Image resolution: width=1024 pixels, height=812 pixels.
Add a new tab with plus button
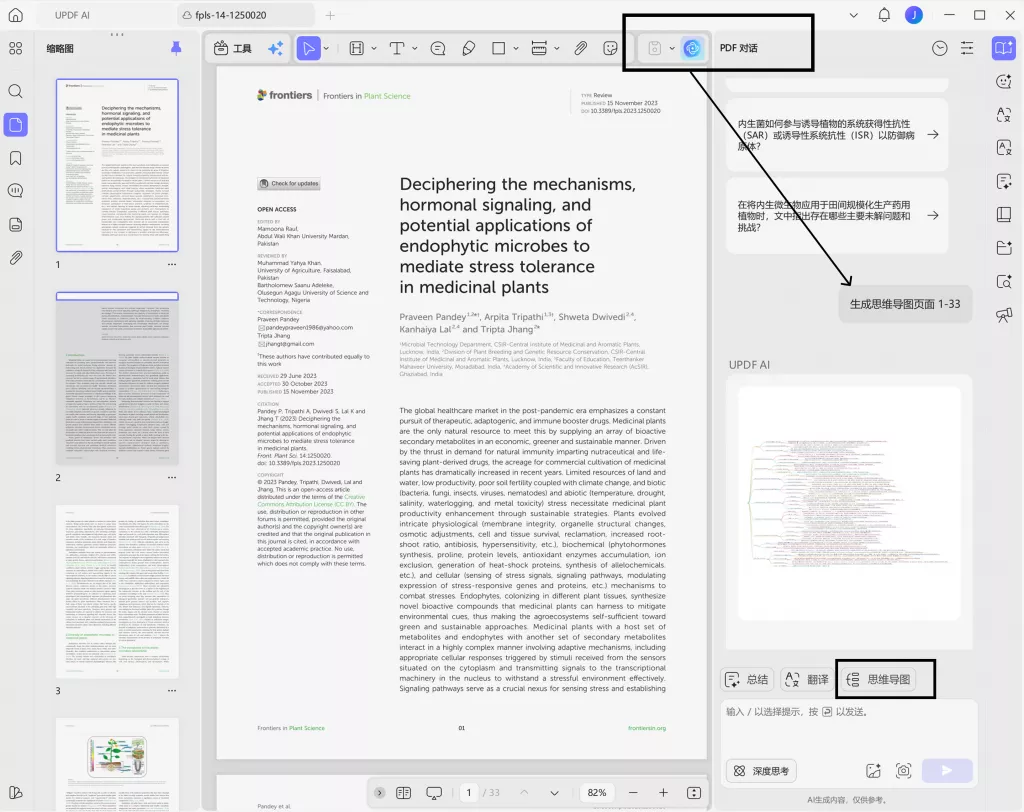pos(330,15)
